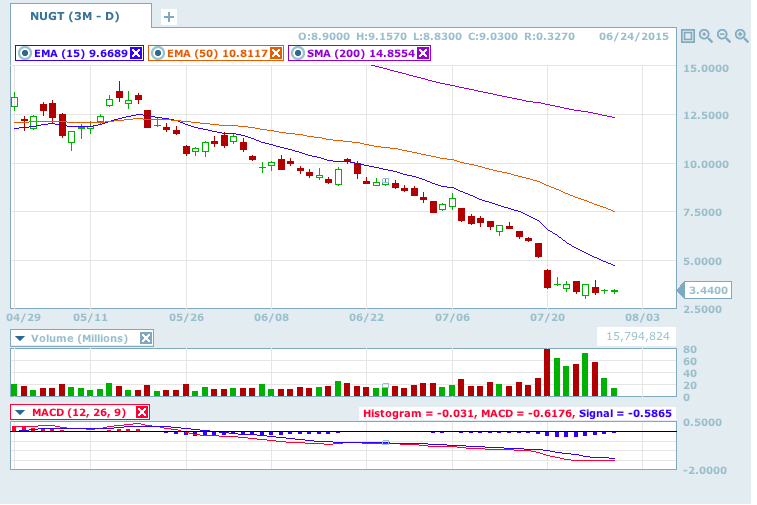Click the 15,794,824 volume value

[x=638, y=336]
